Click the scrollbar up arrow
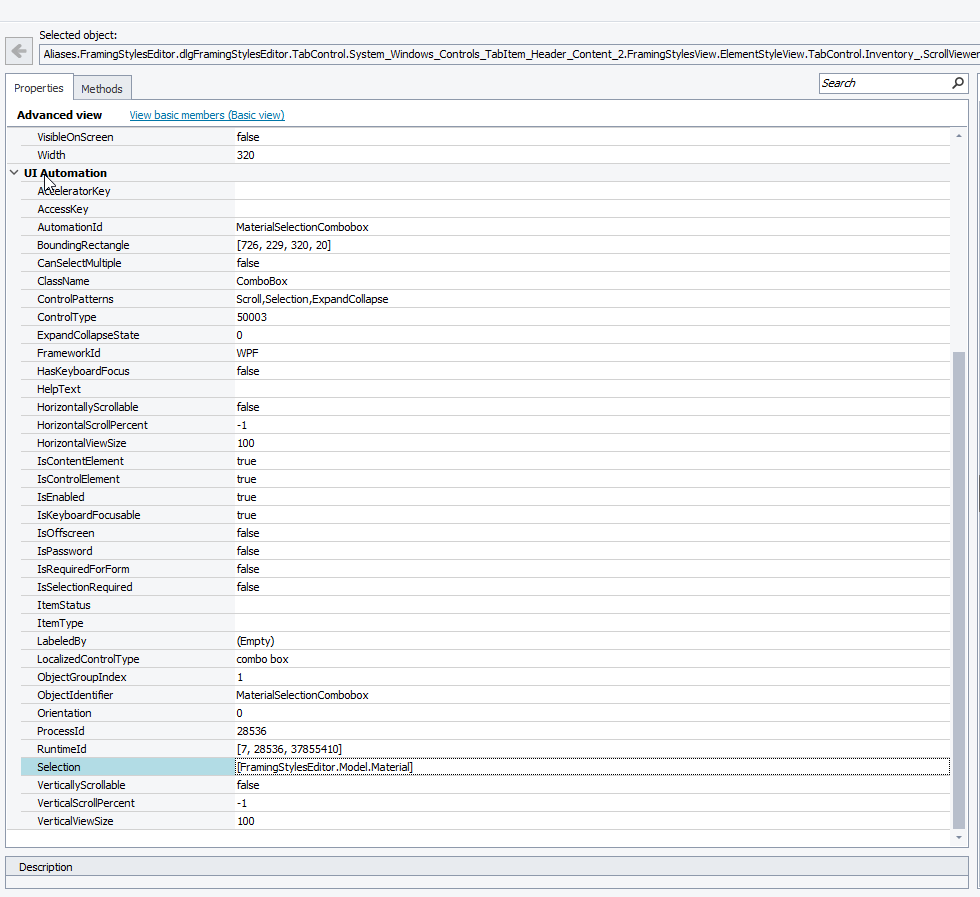The width and height of the screenshot is (980, 897). coord(959,135)
